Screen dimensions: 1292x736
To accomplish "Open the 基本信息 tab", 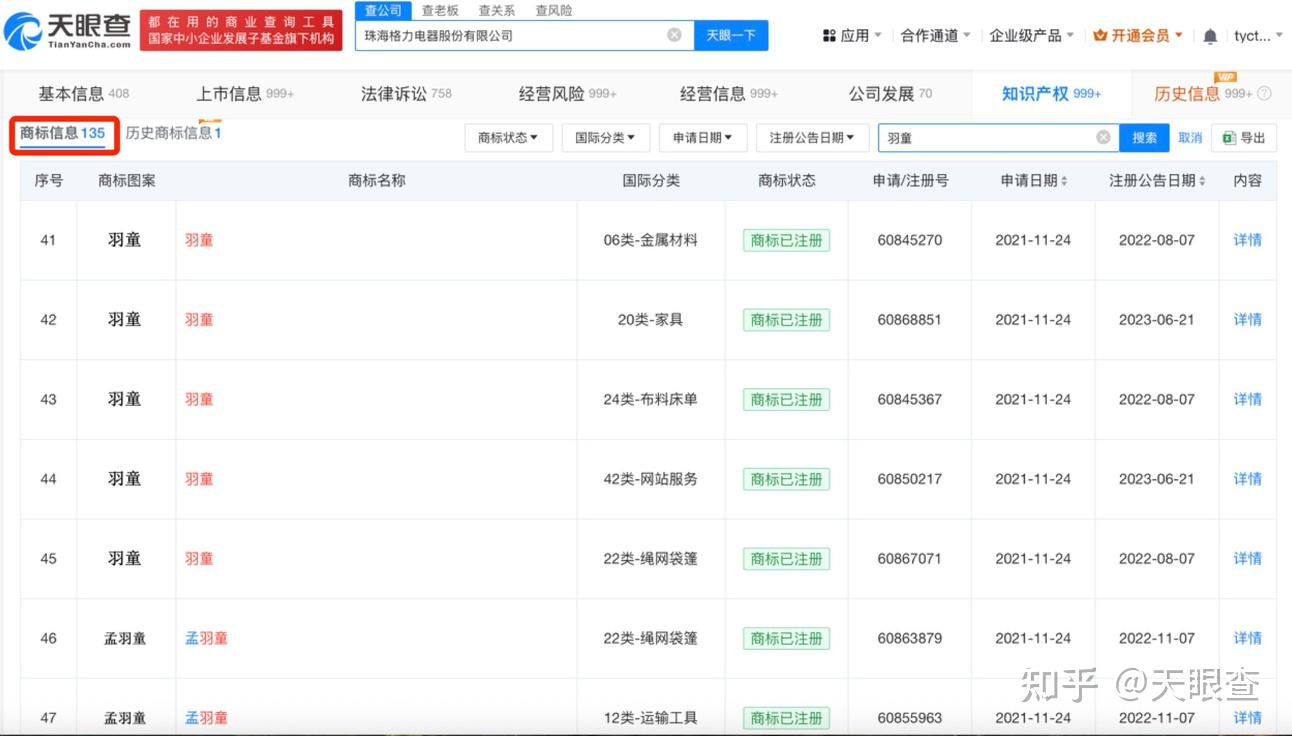I will click(84, 94).
